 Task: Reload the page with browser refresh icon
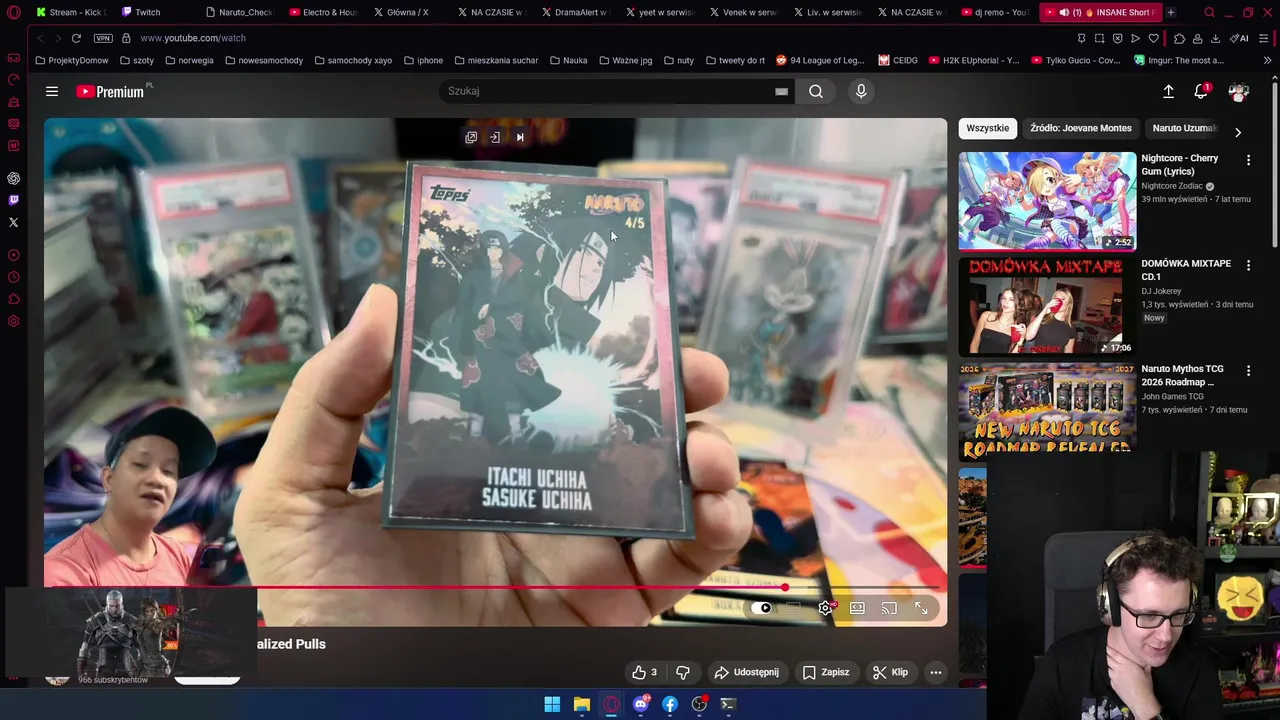76,38
